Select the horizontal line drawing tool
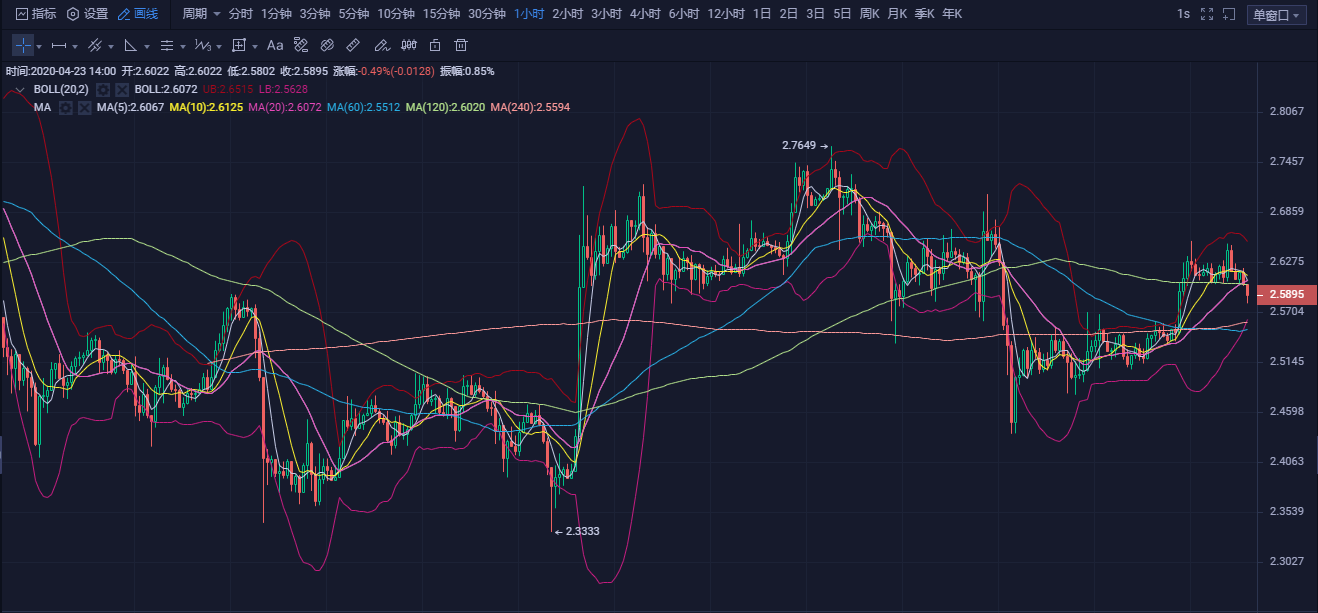Viewport: 1318px width, 613px height. [x=58, y=45]
